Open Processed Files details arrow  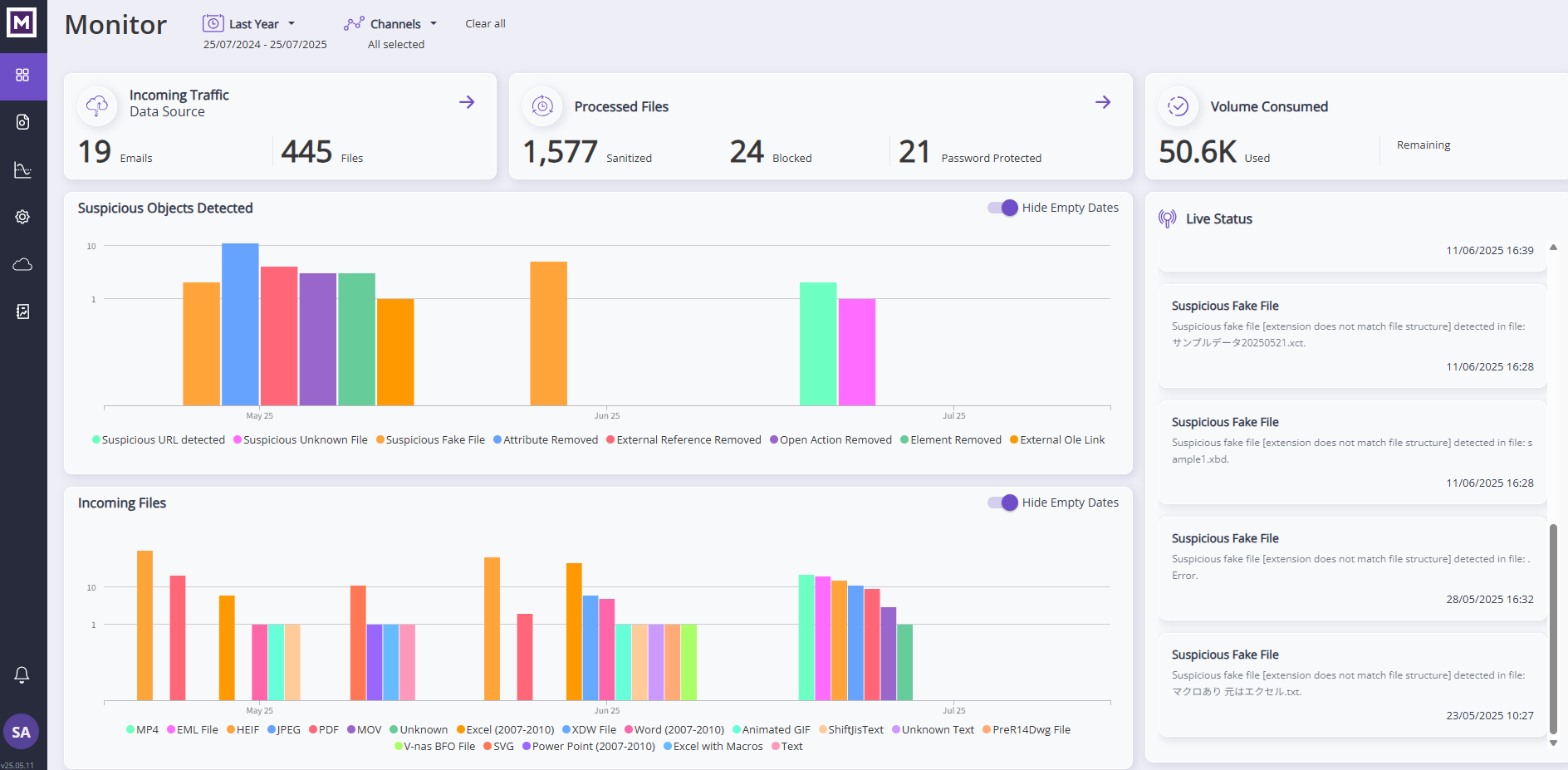(1103, 102)
